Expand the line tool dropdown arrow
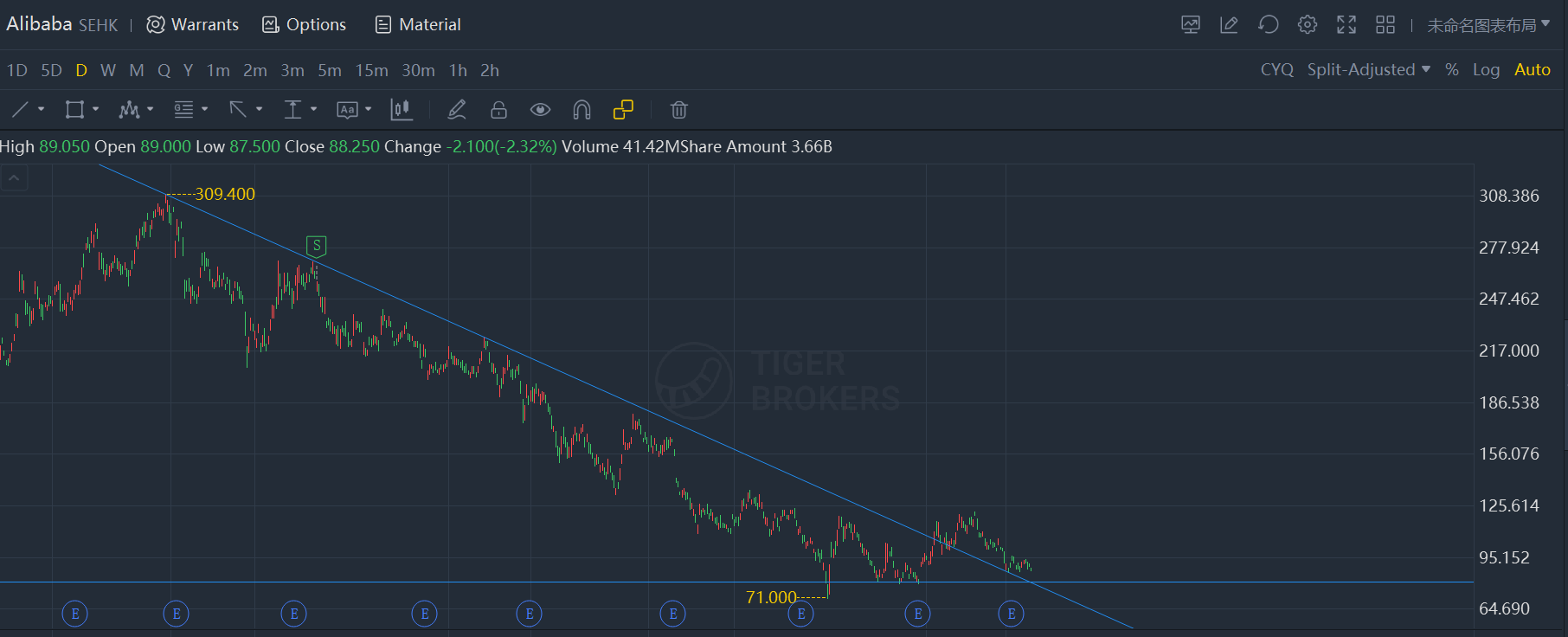Screen dimensions: 1568x637 (x=41, y=110)
